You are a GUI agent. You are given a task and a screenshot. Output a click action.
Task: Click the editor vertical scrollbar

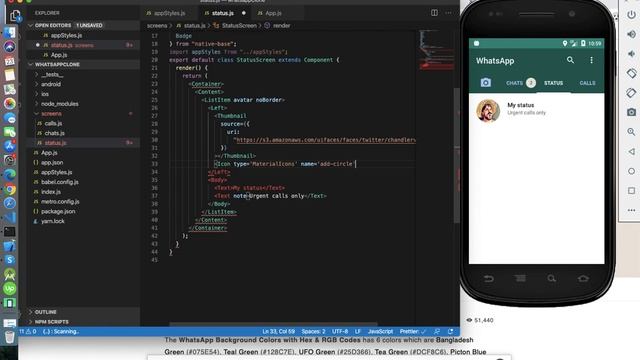coord(457,155)
